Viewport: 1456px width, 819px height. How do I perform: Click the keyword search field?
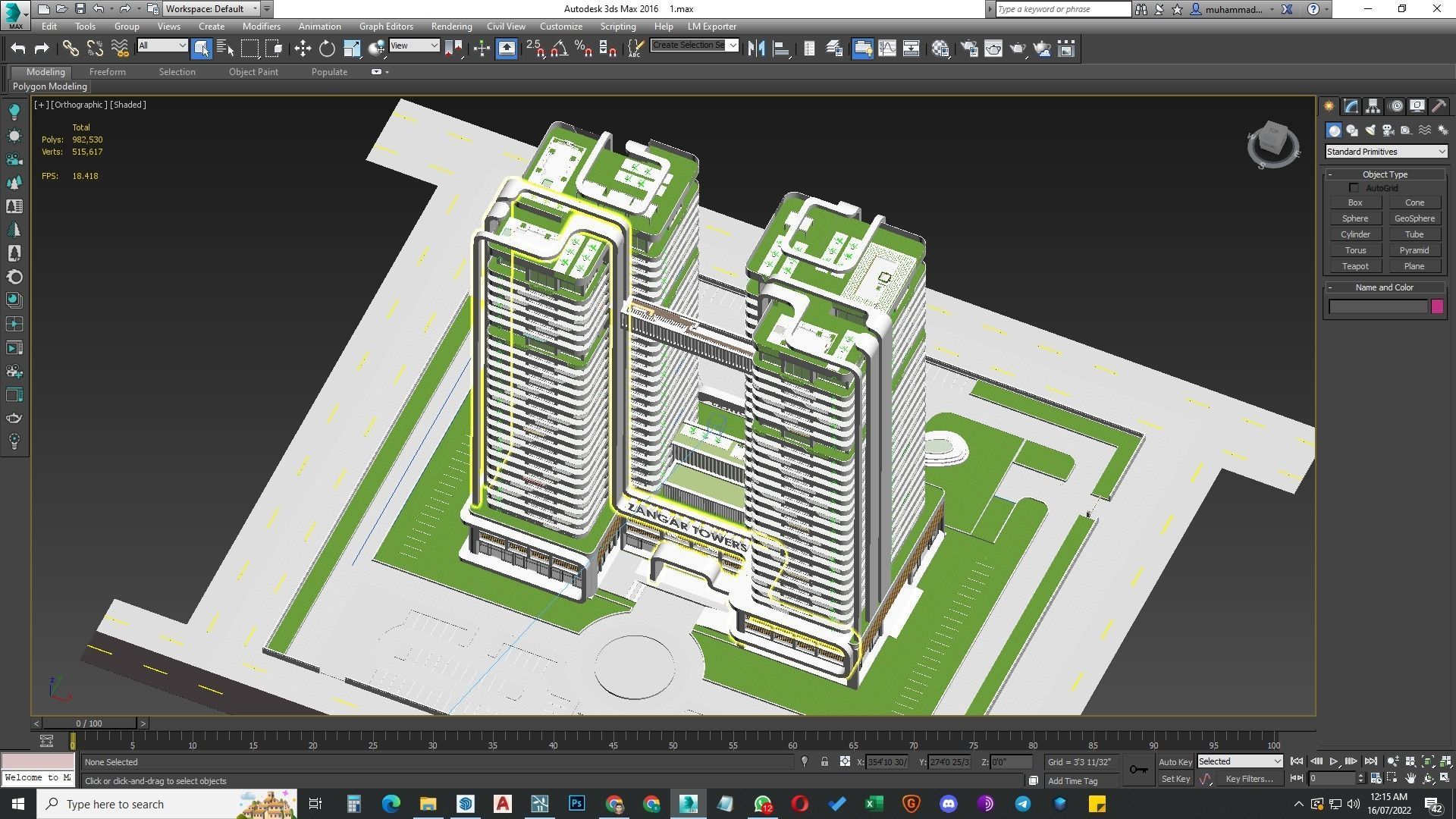tap(1062, 9)
